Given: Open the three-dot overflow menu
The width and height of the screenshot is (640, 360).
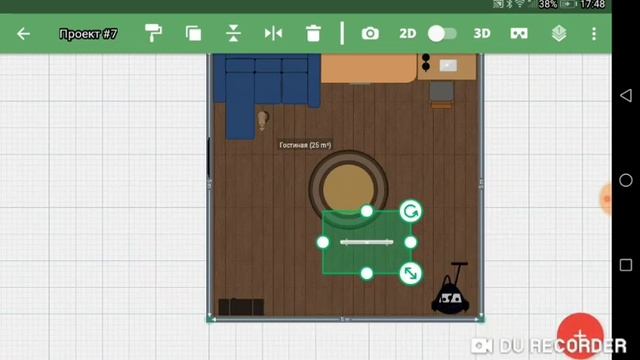Looking at the screenshot, I should 594,33.
